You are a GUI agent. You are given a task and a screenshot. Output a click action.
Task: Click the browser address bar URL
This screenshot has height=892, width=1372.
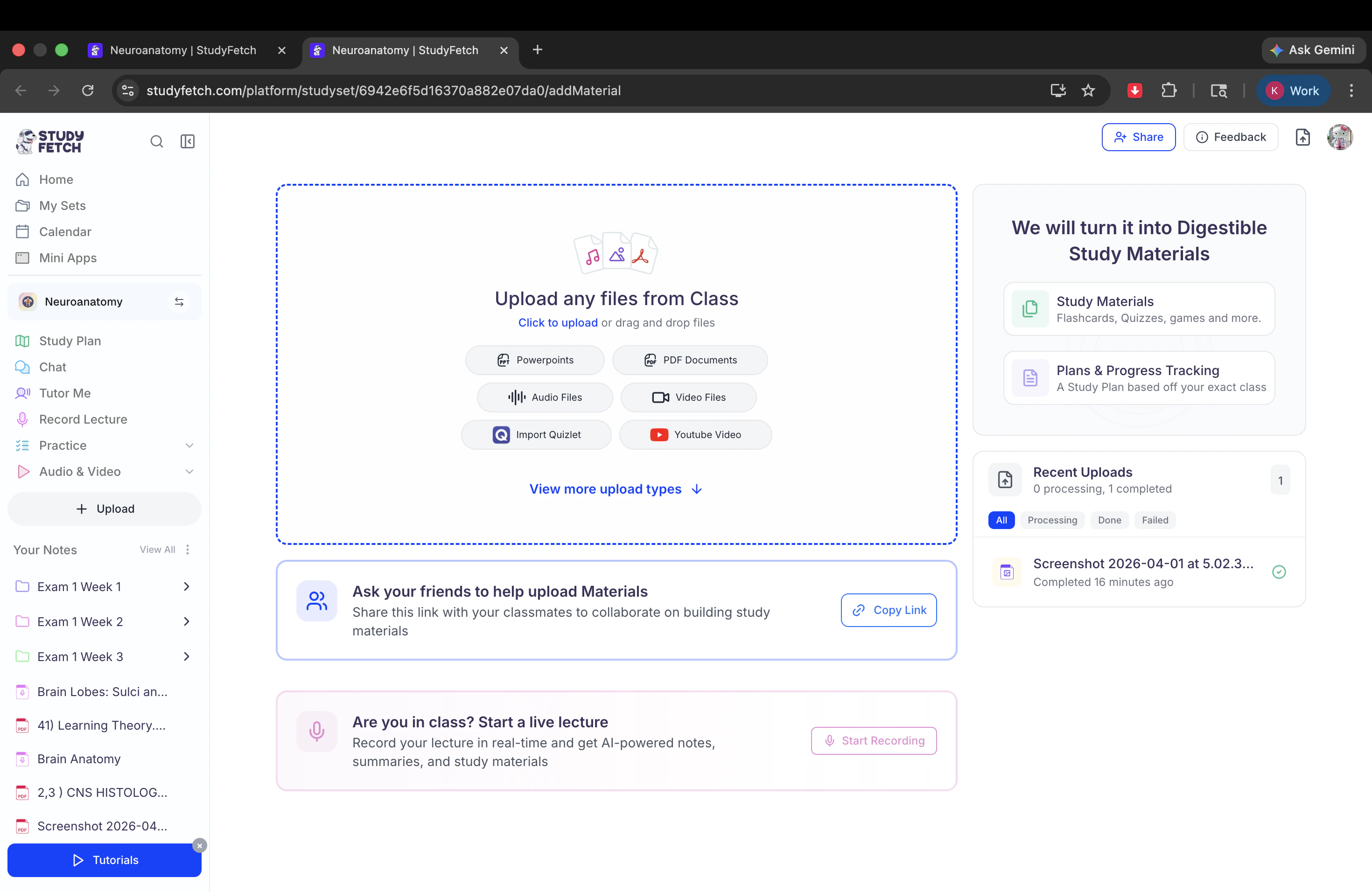tap(383, 91)
